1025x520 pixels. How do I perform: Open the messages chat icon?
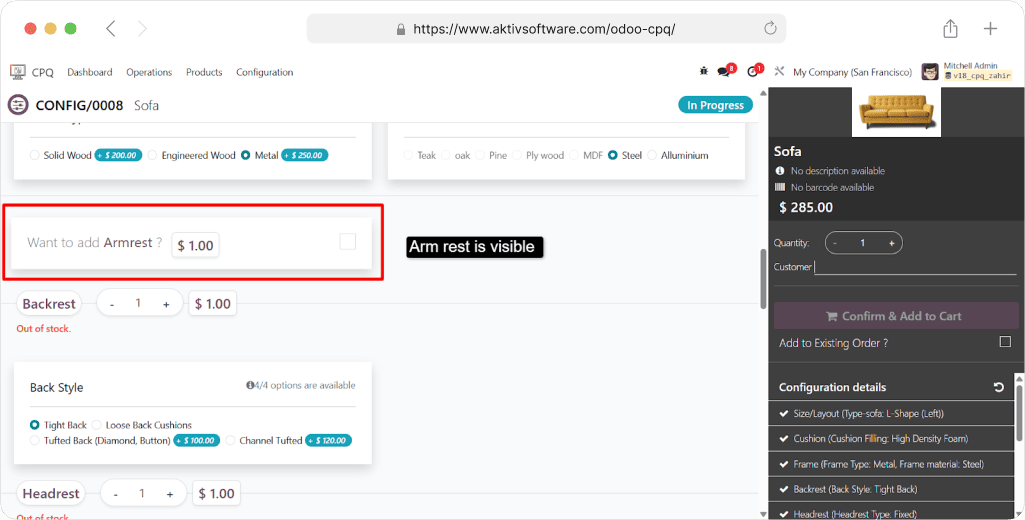tap(724, 72)
